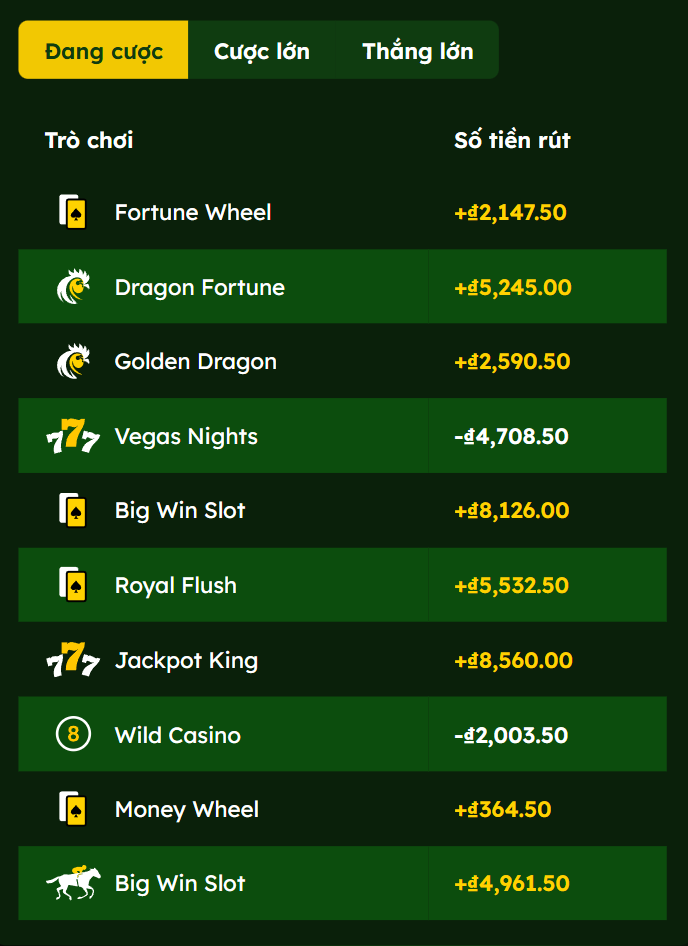Click the 777 icon beside Jackpot King
Viewport: 688px width, 946px height.
(x=73, y=661)
